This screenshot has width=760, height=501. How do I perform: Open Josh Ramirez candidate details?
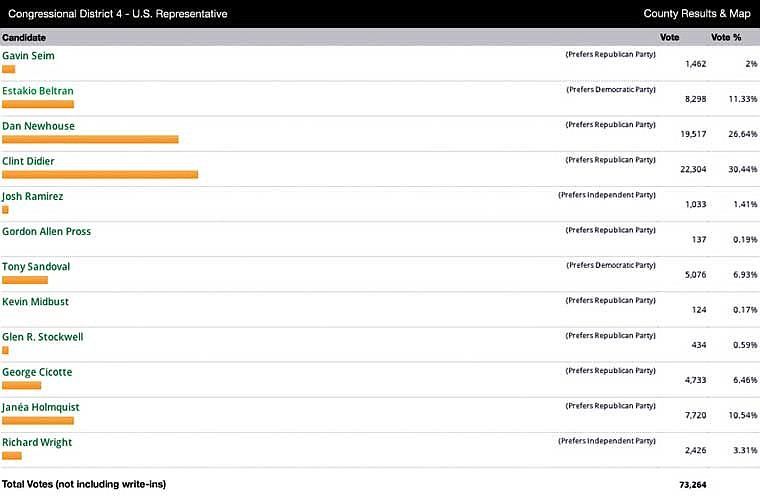[32, 196]
